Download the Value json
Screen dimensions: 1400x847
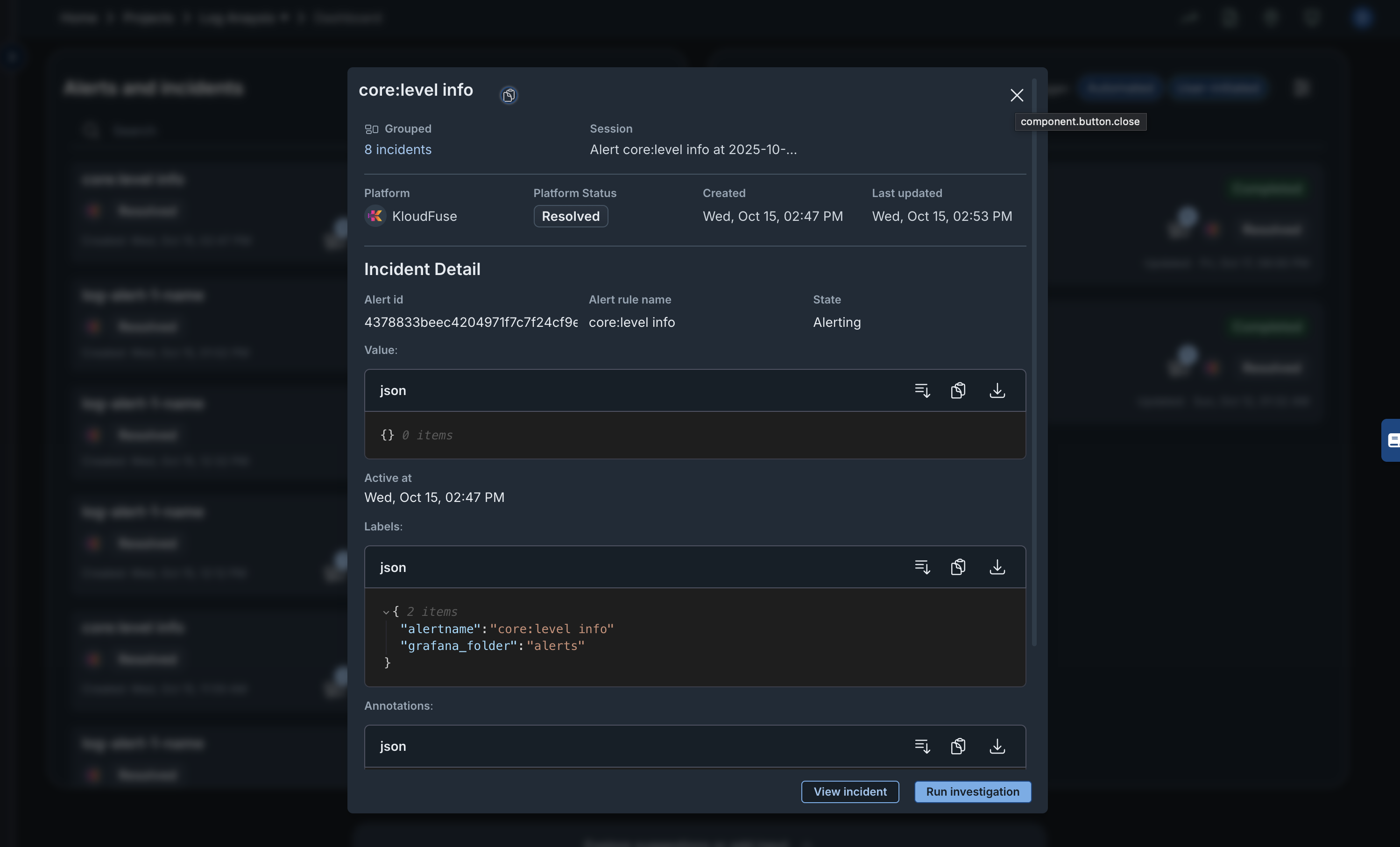pyautogui.click(x=997, y=390)
